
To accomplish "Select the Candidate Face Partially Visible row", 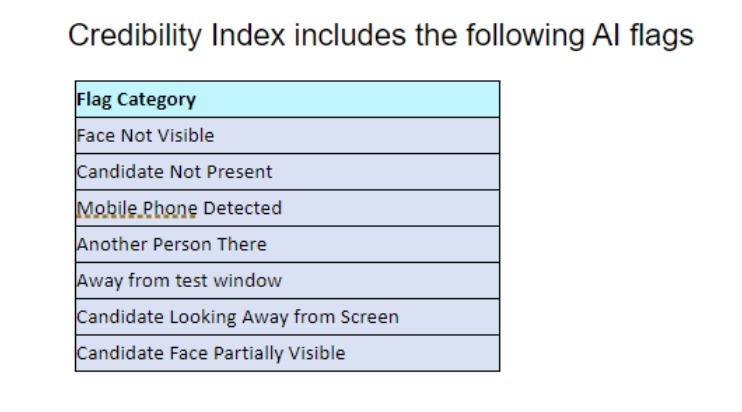I will (x=287, y=353).
